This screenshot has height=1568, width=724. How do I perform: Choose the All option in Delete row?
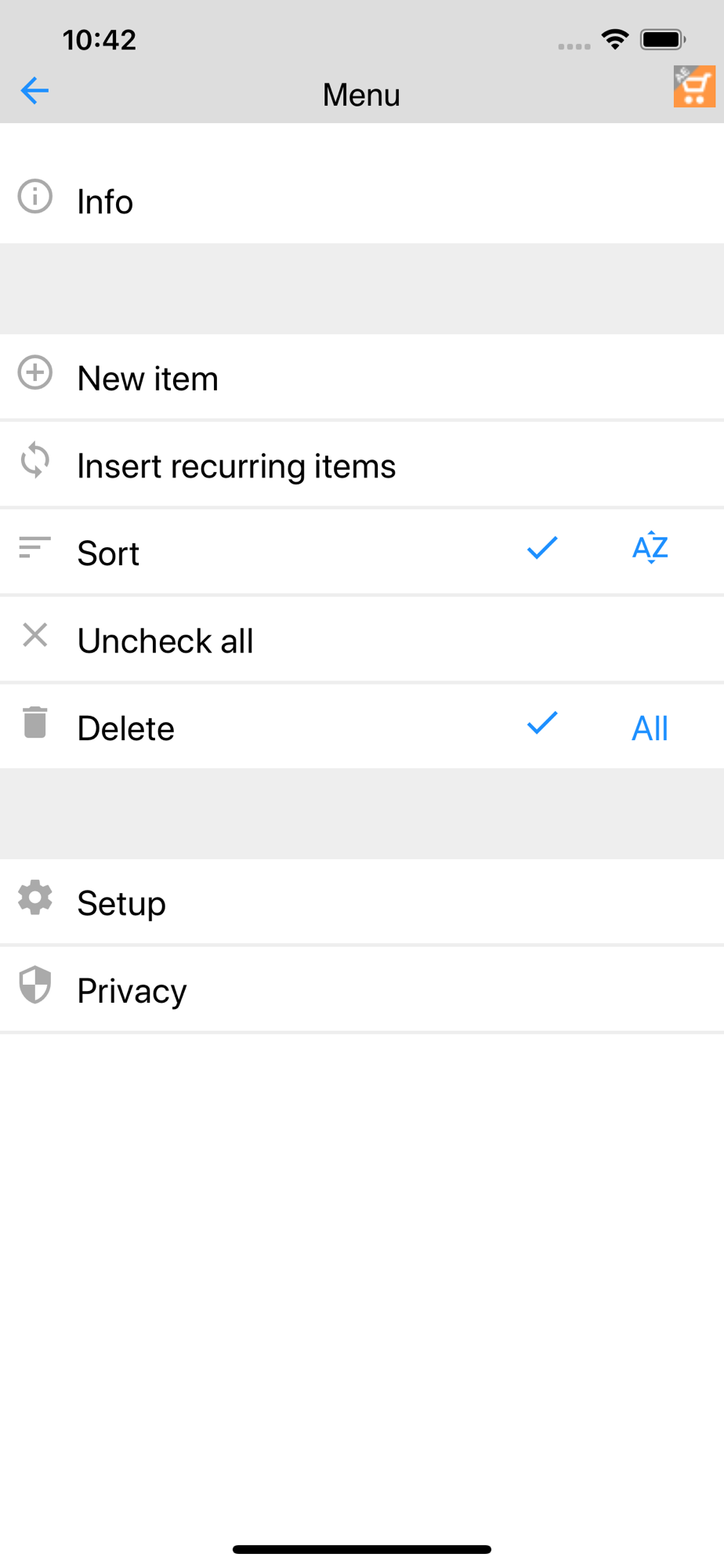(x=650, y=728)
